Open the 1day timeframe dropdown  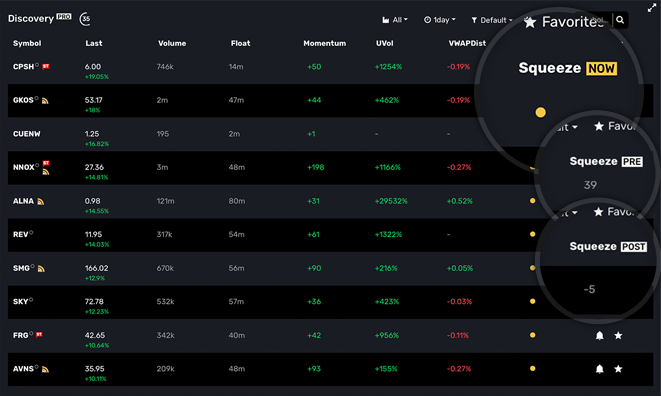click(x=440, y=20)
